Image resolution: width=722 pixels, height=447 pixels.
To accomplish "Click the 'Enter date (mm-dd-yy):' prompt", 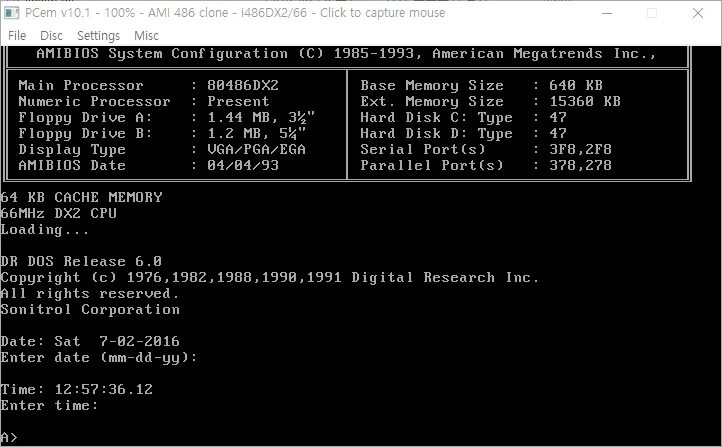I will pyautogui.click(x=99, y=357).
